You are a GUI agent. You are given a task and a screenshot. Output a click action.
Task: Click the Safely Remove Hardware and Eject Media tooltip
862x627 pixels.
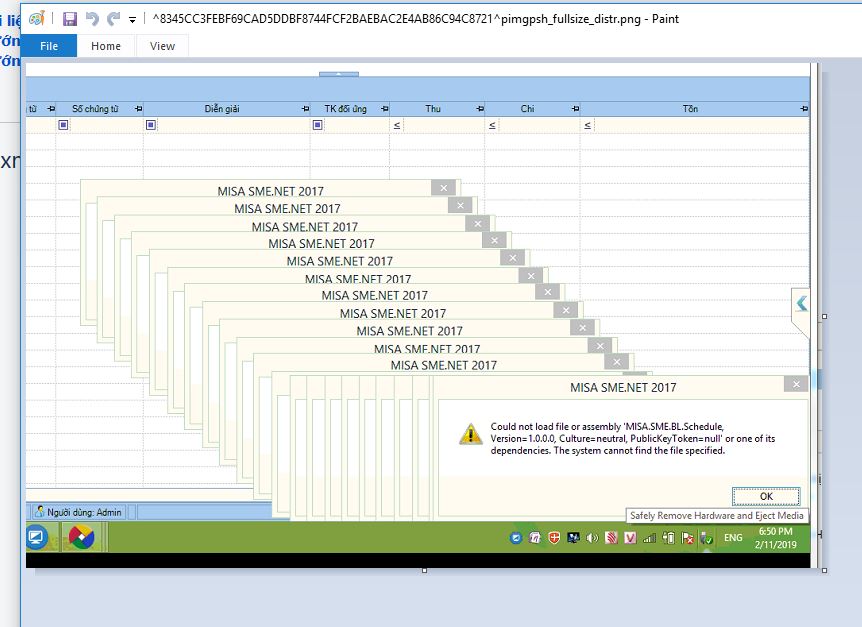[x=717, y=515]
